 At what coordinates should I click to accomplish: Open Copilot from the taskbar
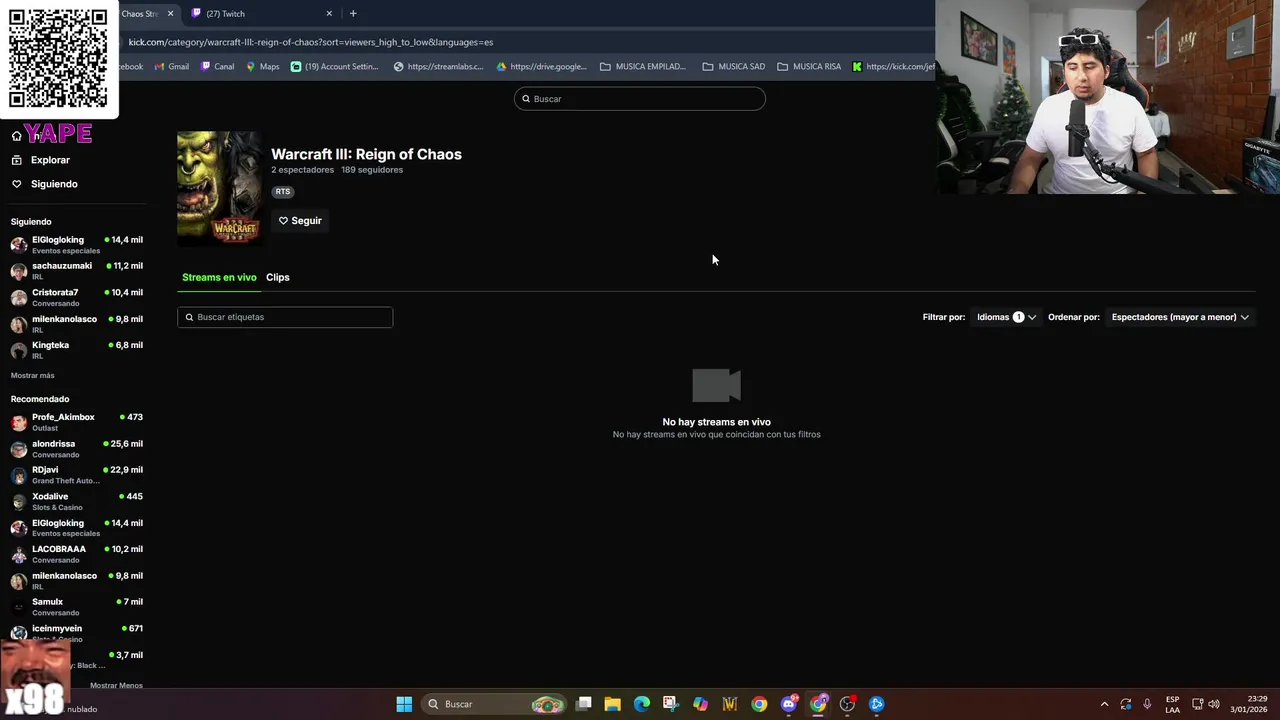pyautogui.click(x=700, y=704)
